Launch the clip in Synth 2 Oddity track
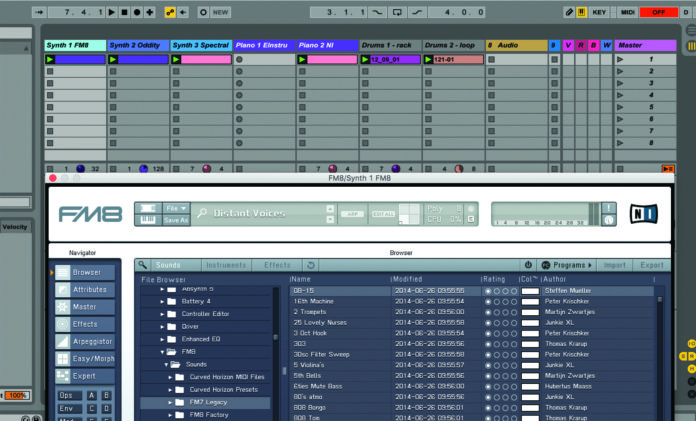 [113, 60]
